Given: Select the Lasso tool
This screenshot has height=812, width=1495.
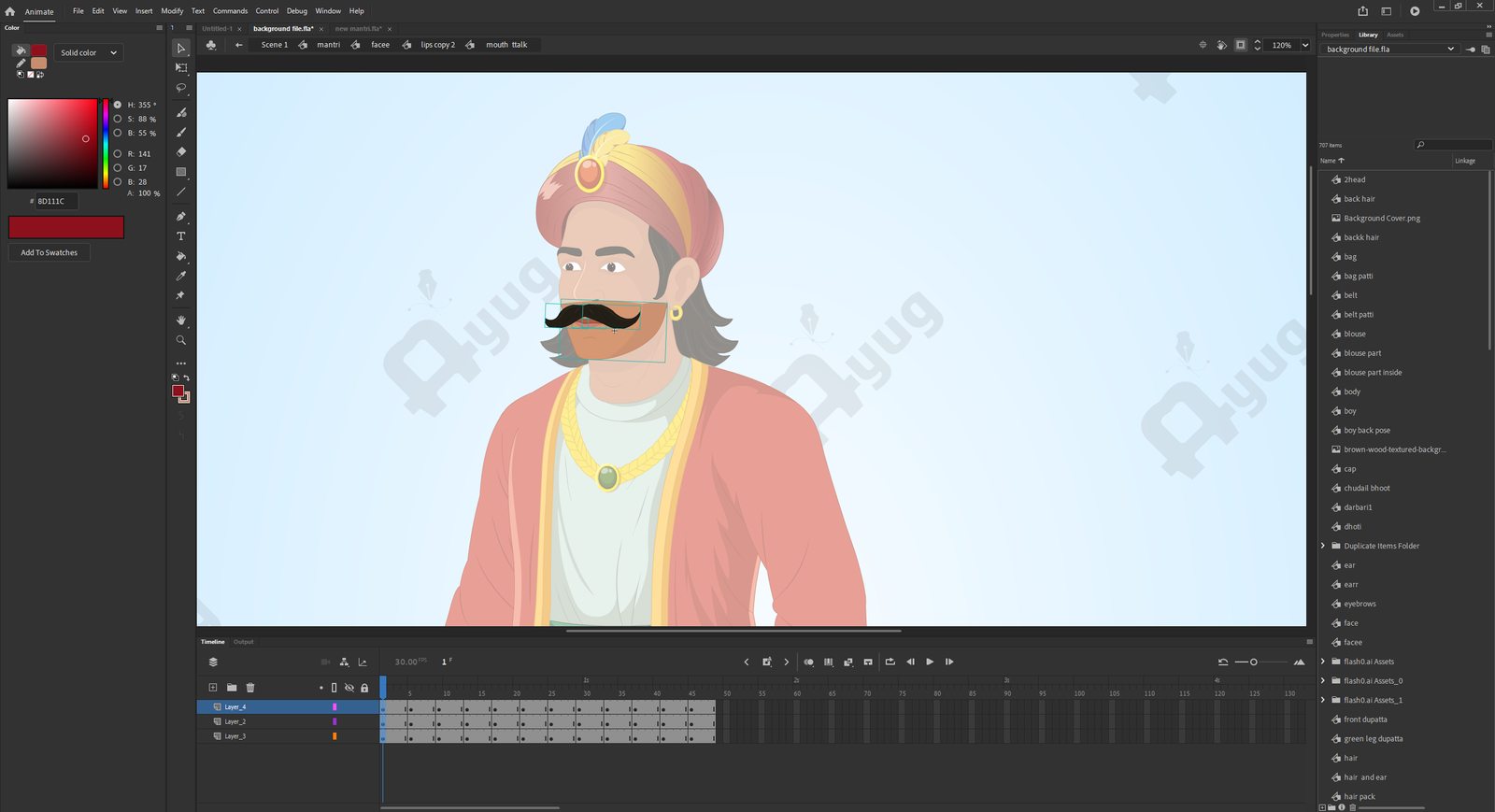Looking at the screenshot, I should (181, 88).
